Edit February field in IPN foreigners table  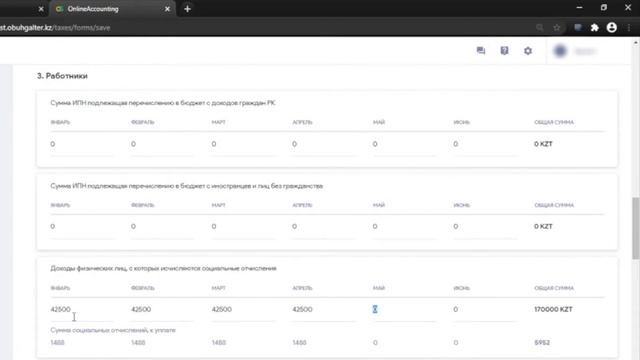(162, 227)
